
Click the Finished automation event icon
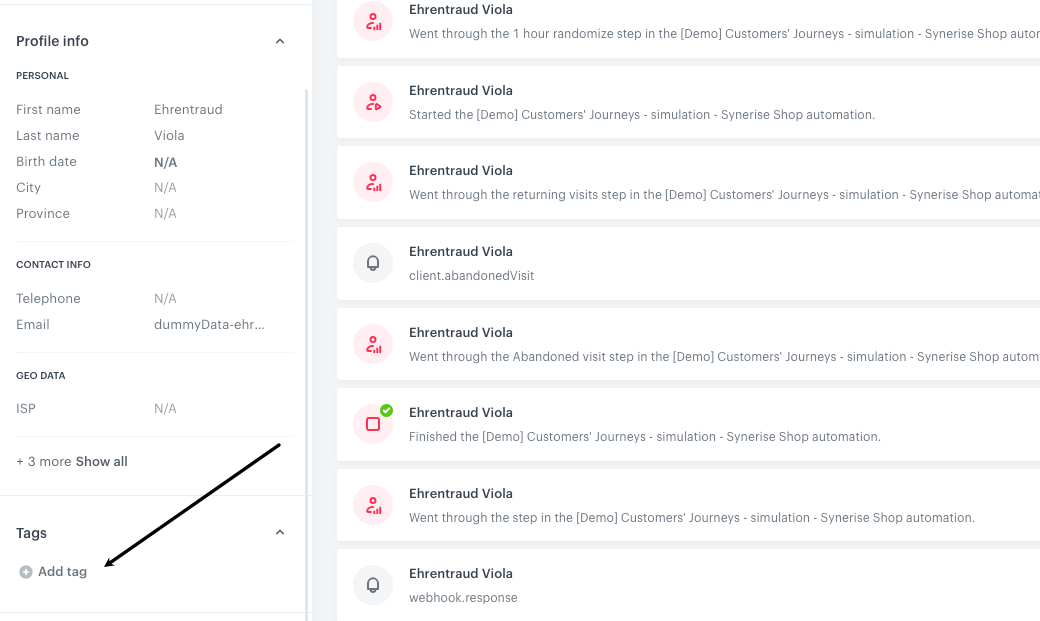coord(373,424)
